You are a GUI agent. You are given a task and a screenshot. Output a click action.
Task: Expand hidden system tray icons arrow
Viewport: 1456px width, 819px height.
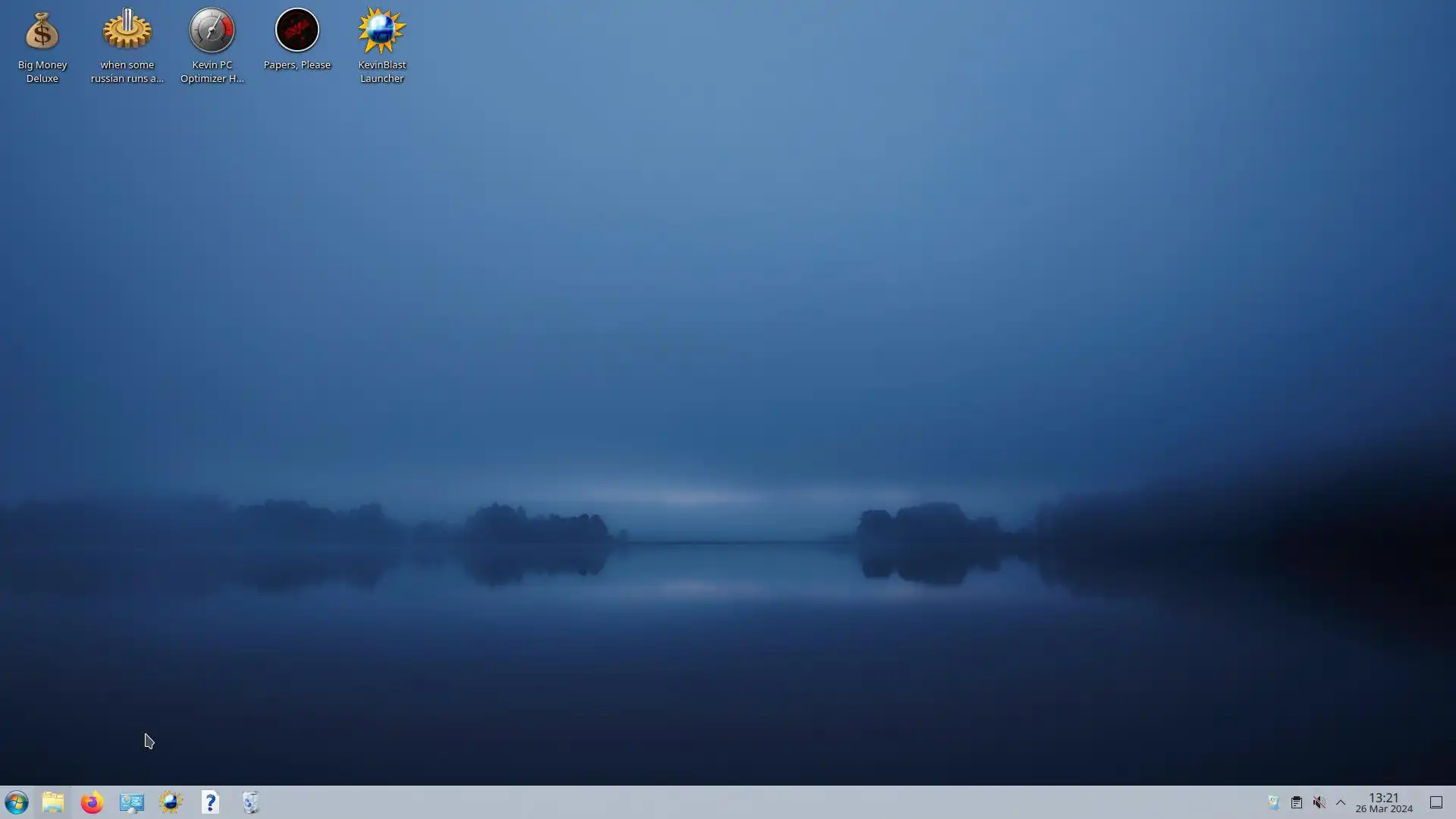click(1341, 802)
